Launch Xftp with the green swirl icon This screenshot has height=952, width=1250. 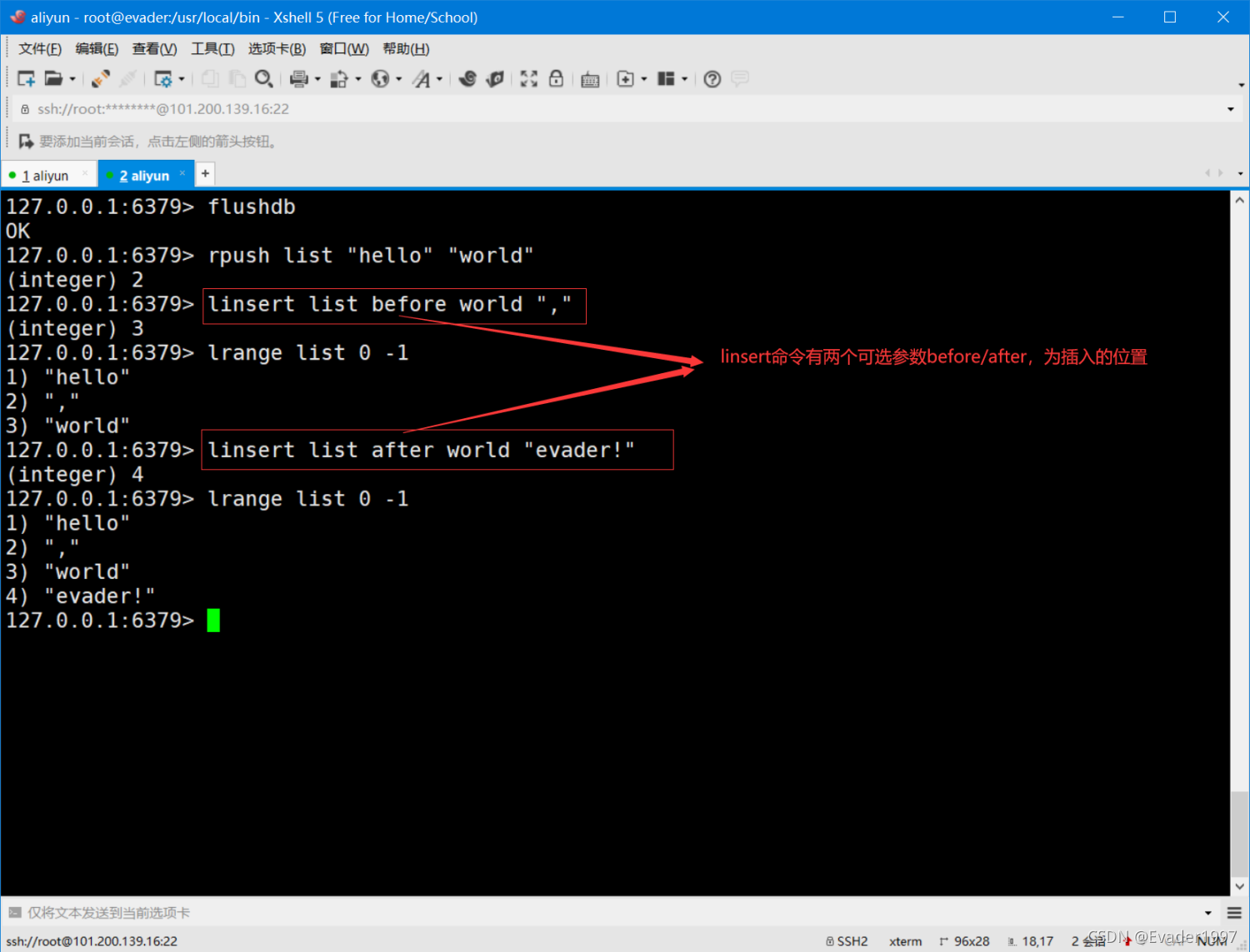click(468, 79)
